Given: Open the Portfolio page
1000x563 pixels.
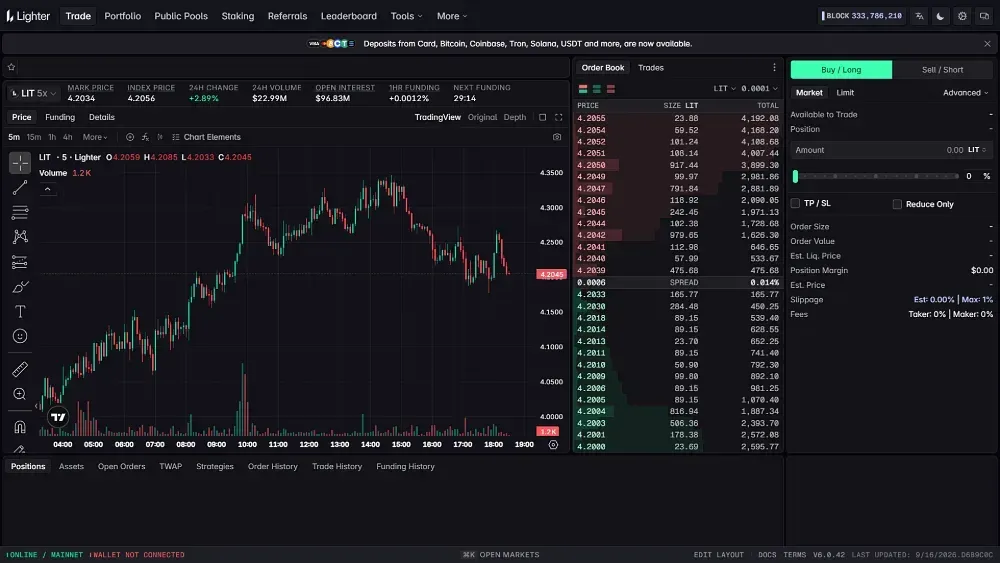Looking at the screenshot, I should click(122, 16).
